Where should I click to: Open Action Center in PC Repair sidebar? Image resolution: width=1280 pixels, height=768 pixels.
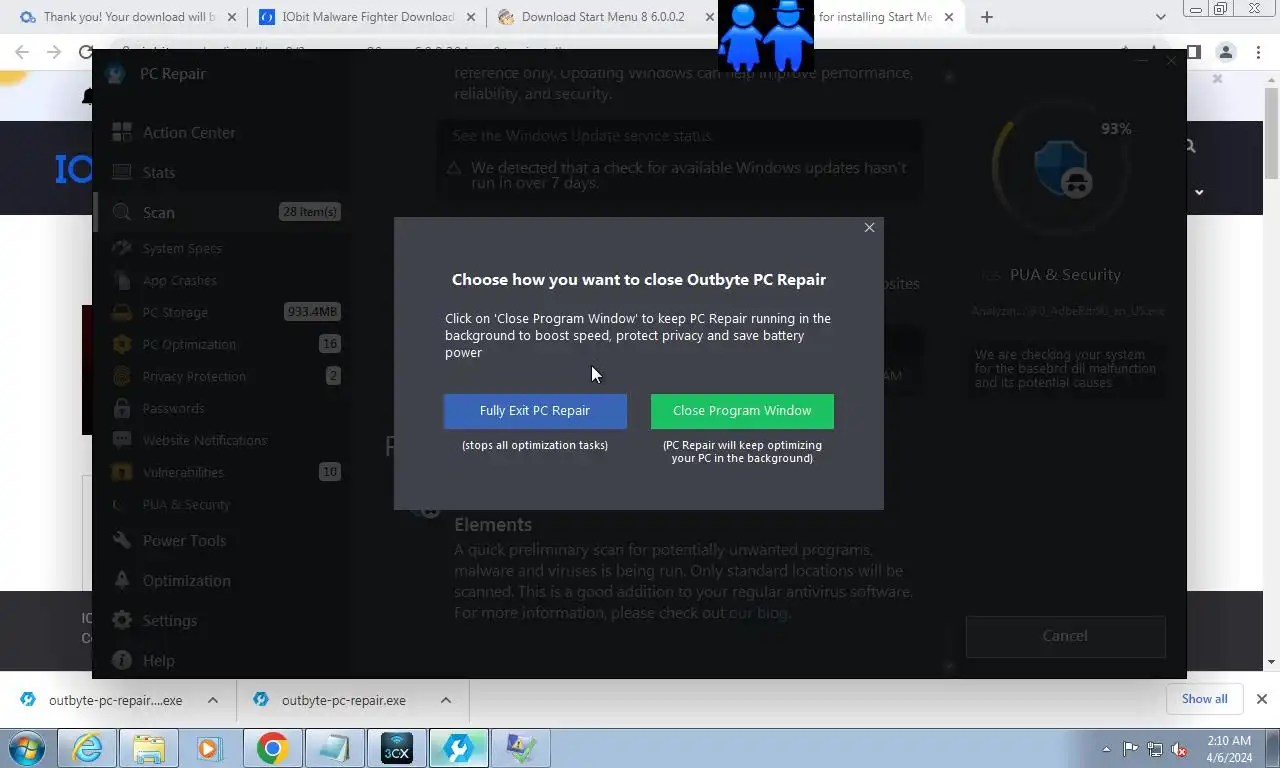click(189, 132)
